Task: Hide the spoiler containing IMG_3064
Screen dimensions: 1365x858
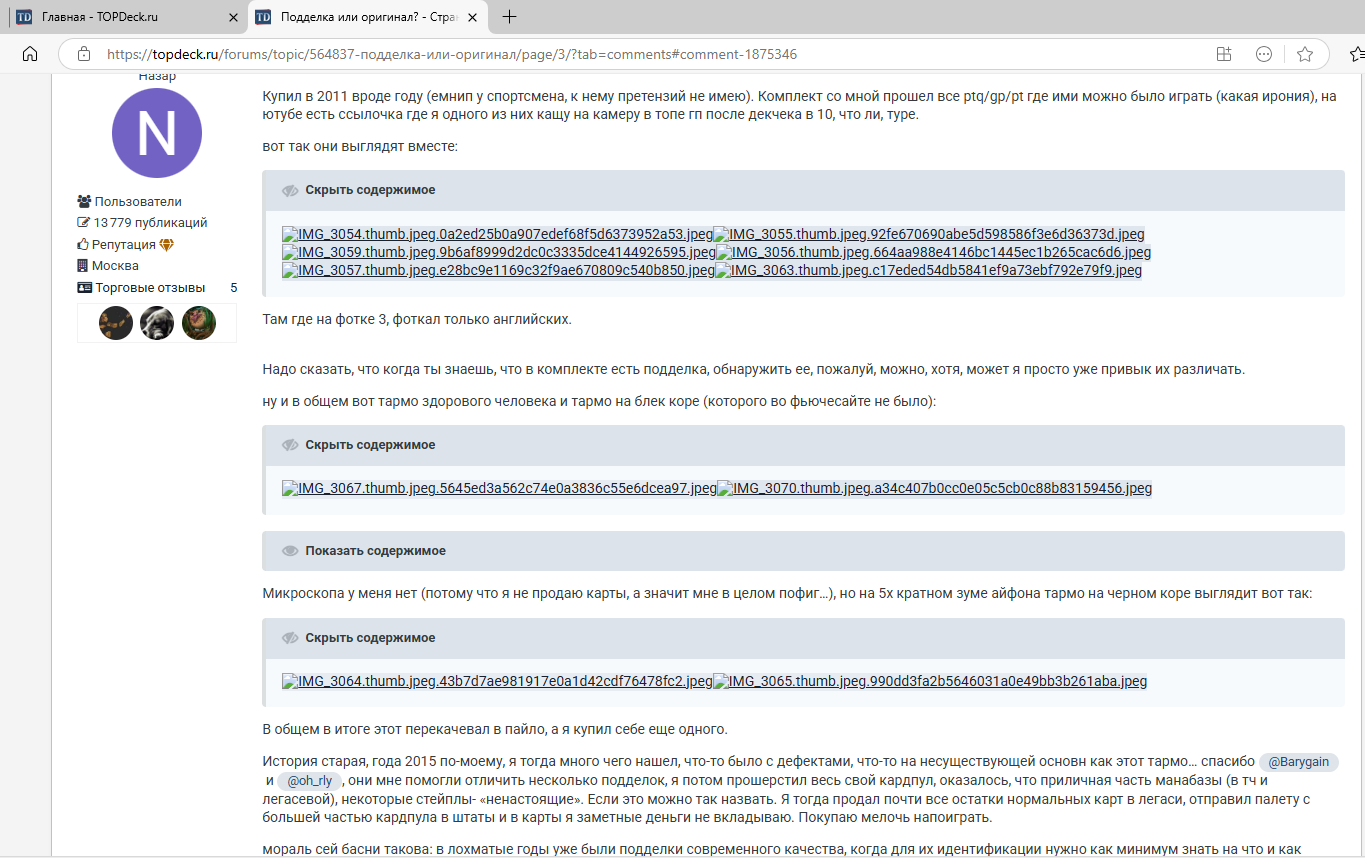Action: [x=370, y=638]
